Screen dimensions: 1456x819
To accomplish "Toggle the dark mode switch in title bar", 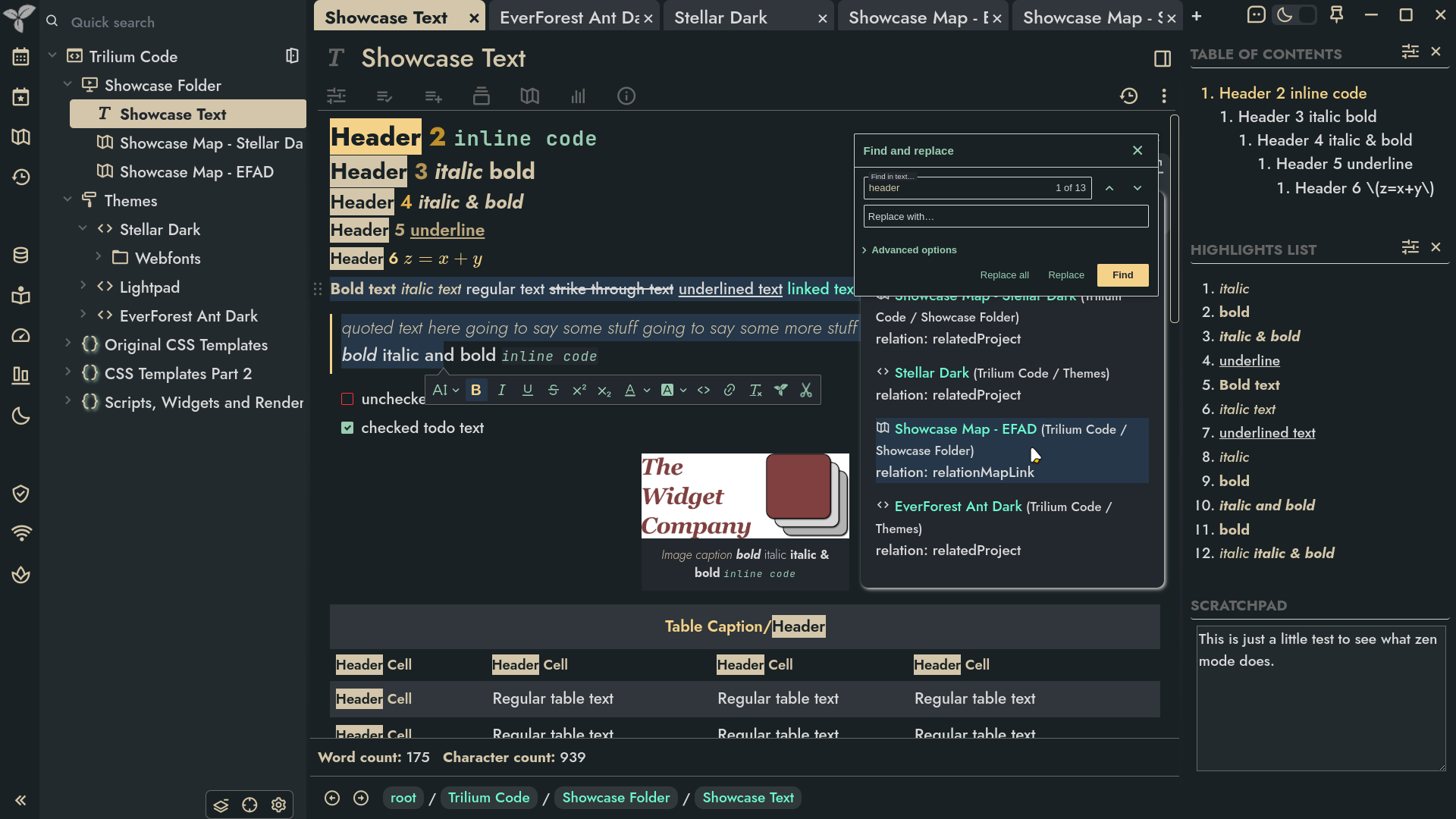I will tap(1294, 15).
